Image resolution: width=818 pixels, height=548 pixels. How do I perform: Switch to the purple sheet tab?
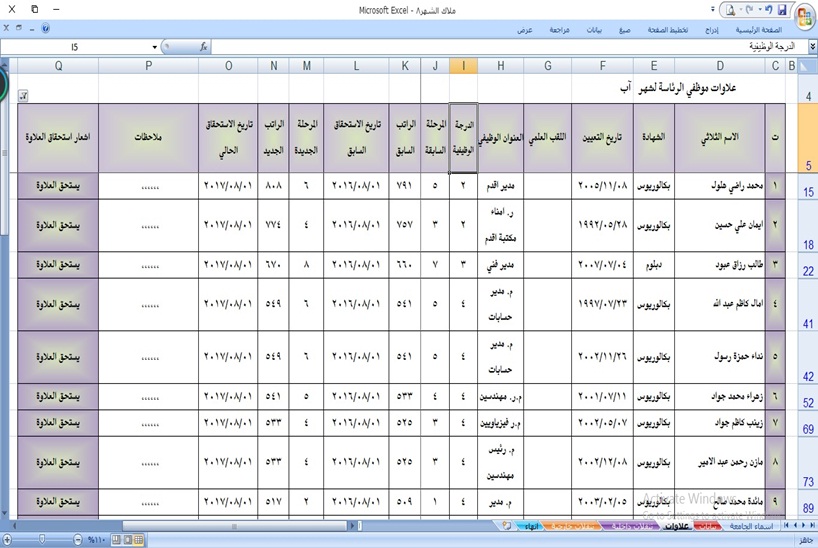click(x=631, y=526)
